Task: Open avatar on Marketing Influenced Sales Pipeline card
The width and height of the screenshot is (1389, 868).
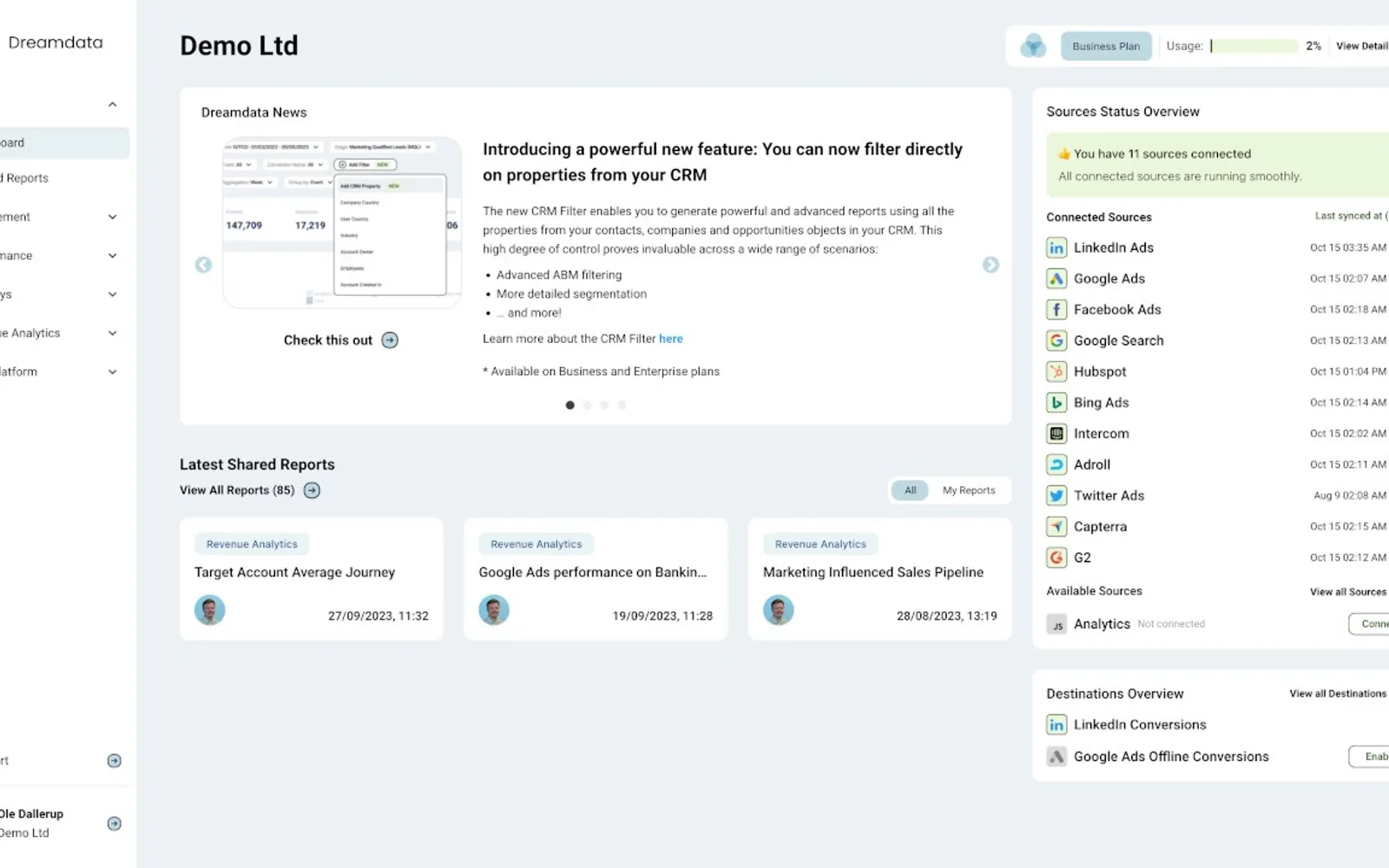Action: coord(779,610)
